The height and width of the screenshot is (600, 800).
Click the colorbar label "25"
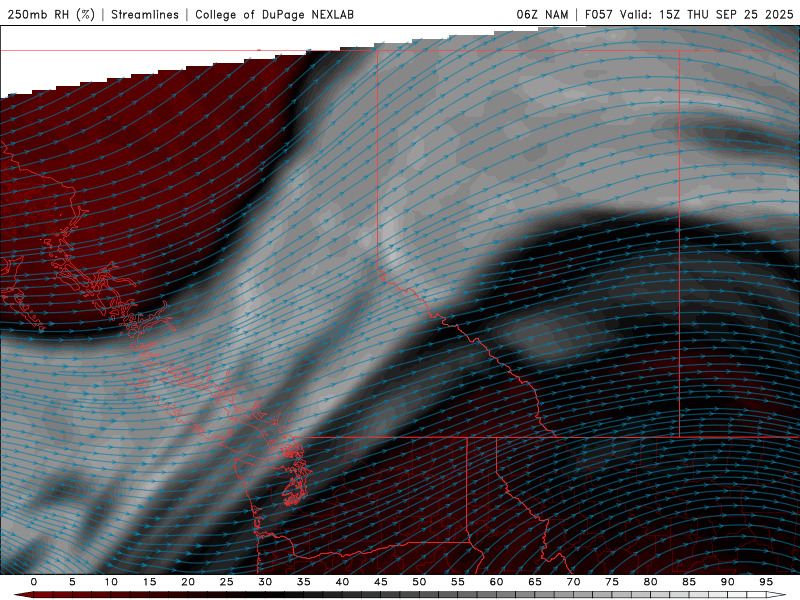(227, 582)
